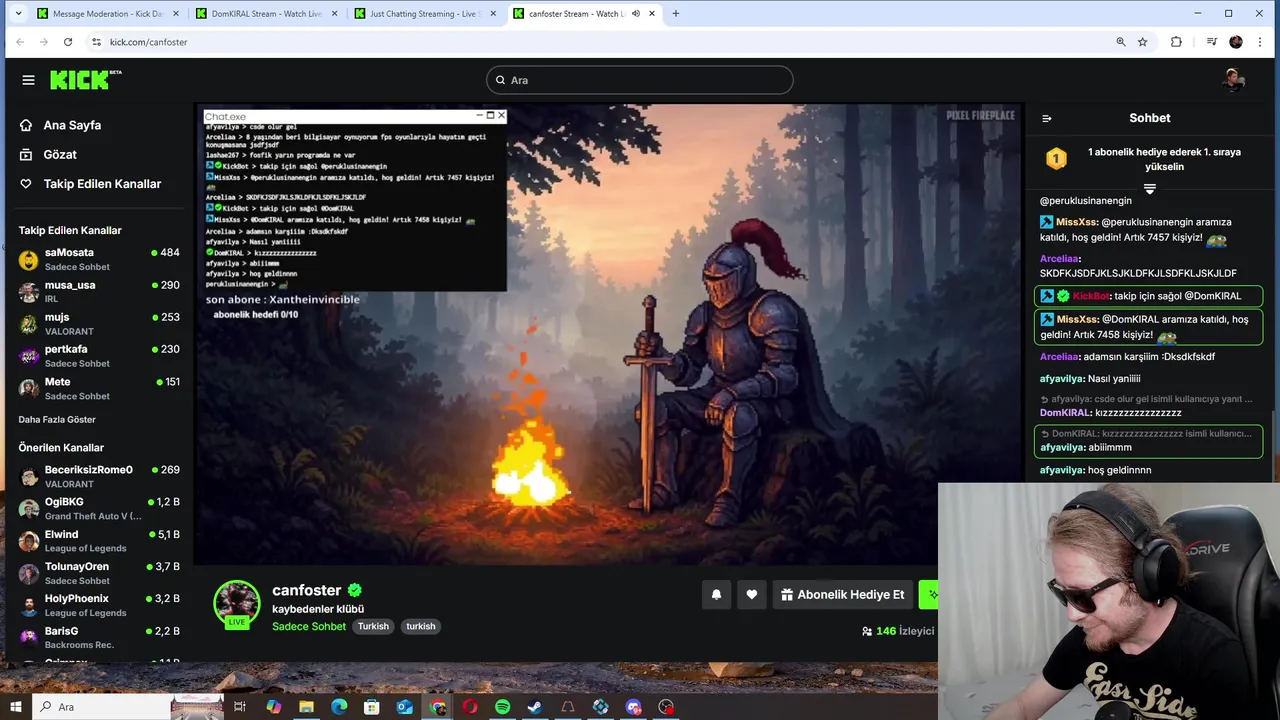Viewport: 1280px width, 720px height.
Task: Click the chat panel scrollbar
Action: pyautogui.click(x=1273, y=445)
